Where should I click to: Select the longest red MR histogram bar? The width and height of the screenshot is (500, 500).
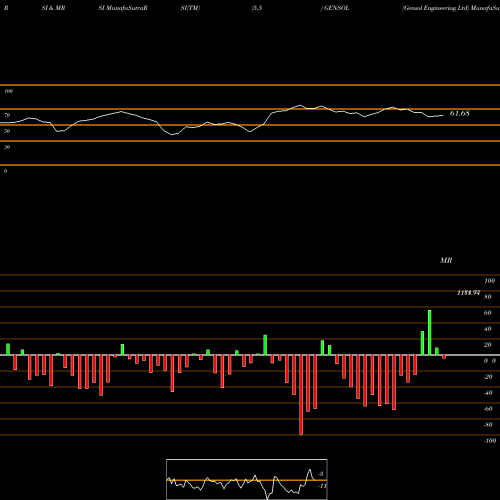301,395
